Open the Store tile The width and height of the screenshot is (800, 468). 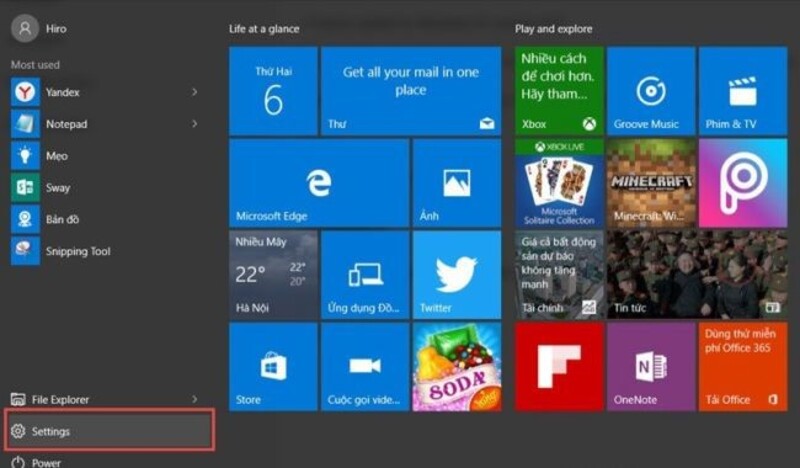coord(273,366)
